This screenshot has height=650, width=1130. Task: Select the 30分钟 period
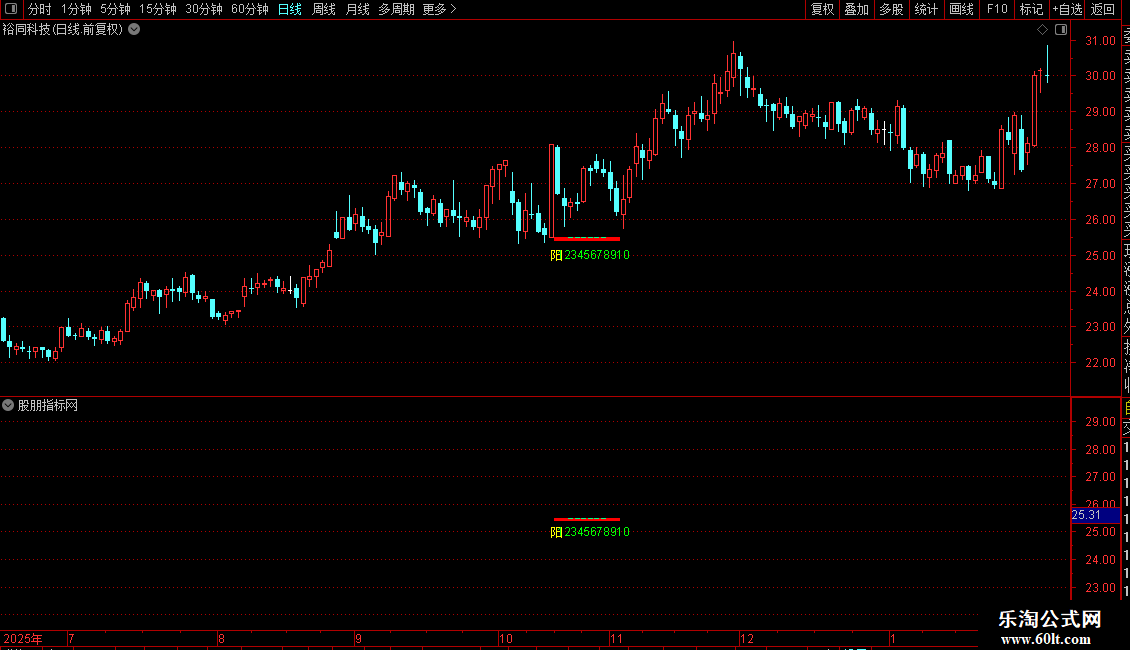(x=203, y=9)
